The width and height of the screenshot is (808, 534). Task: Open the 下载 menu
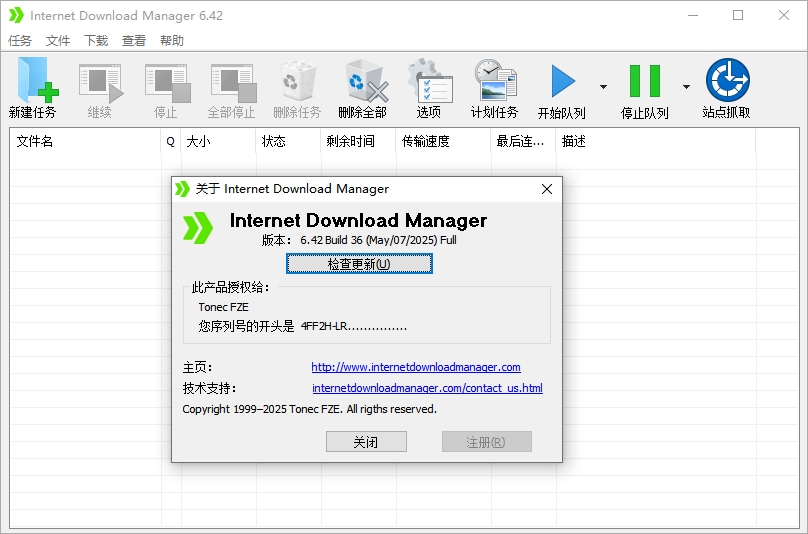point(96,41)
